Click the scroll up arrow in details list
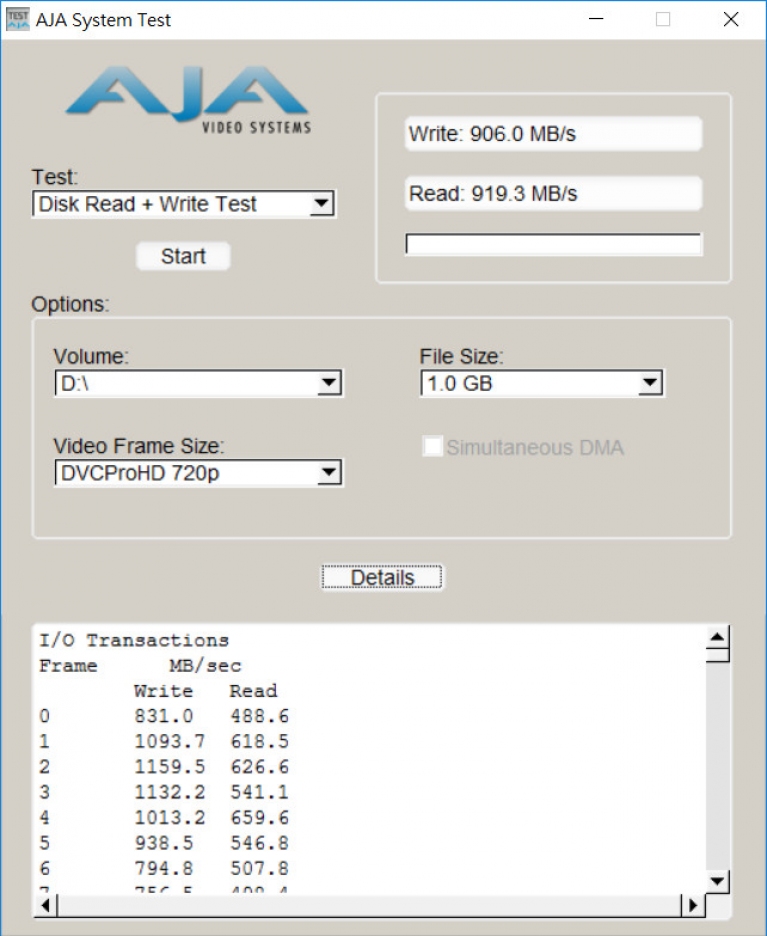Image resolution: width=767 pixels, height=936 pixels. [717, 638]
